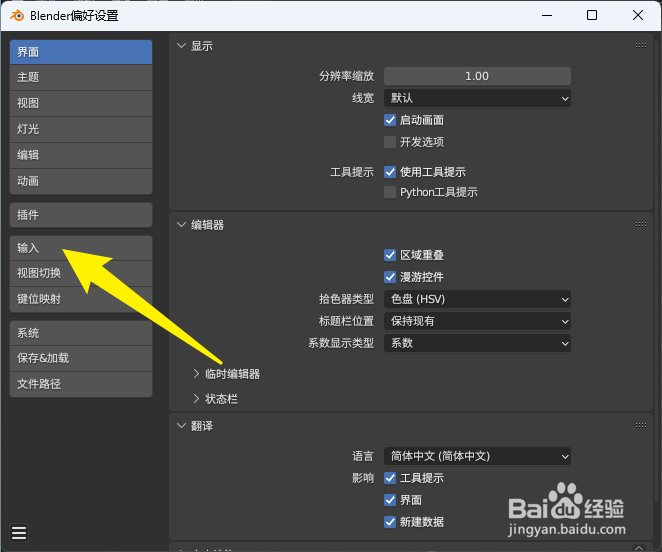The width and height of the screenshot is (662, 552).
Task: Collapse the 编辑器 panel
Action: [182, 225]
